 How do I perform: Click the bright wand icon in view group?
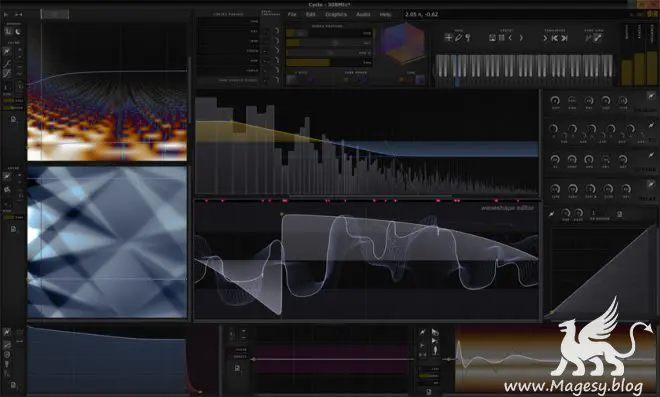point(597,38)
